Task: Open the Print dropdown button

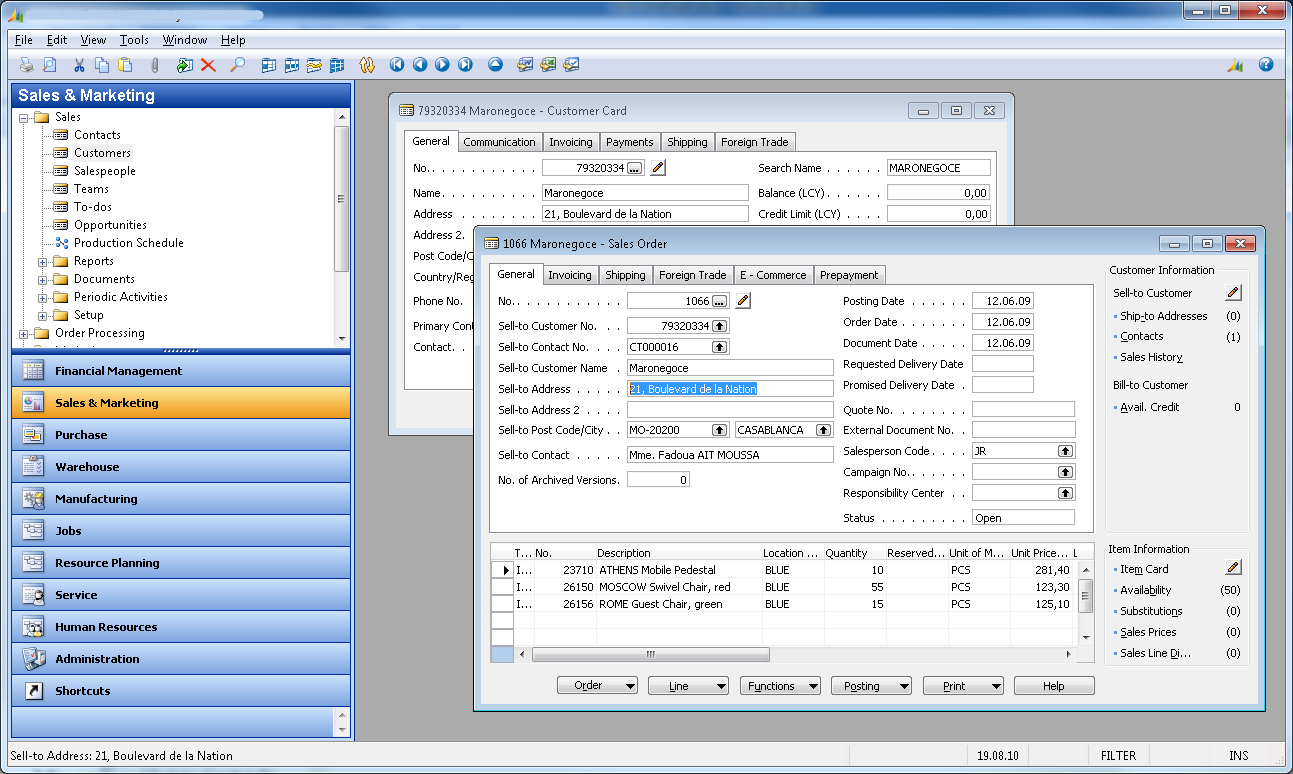Action: click(x=963, y=686)
